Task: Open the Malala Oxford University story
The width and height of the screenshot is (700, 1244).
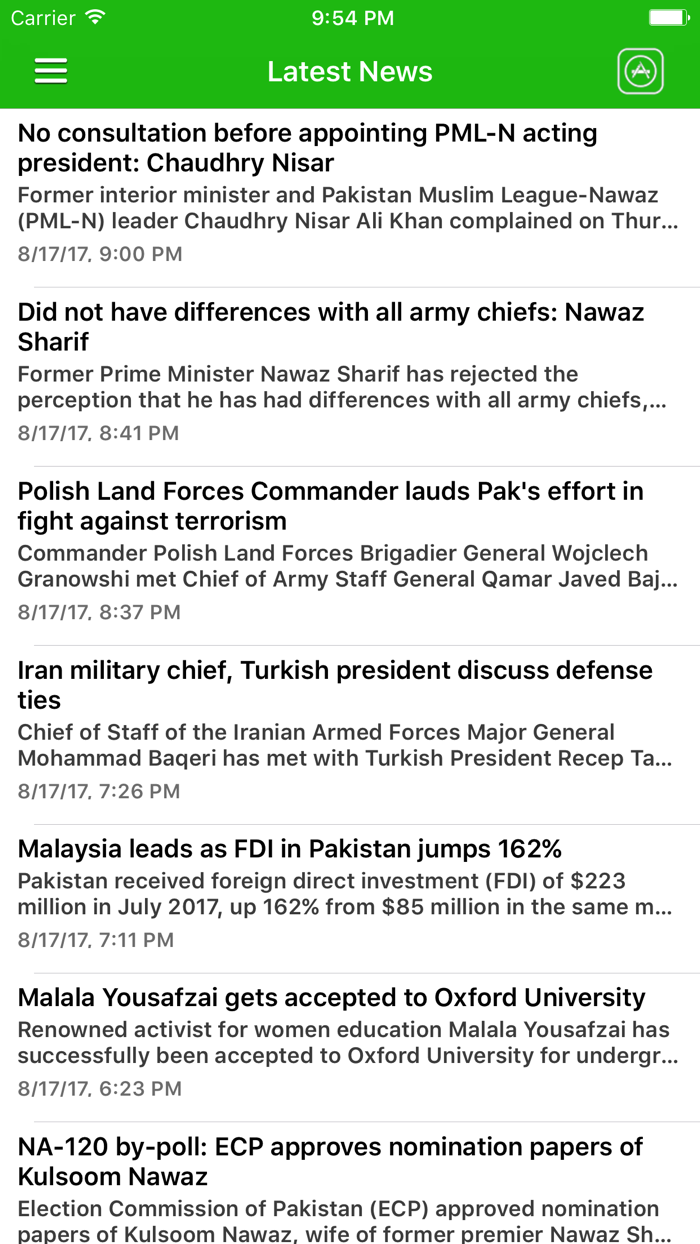Action: [330, 997]
